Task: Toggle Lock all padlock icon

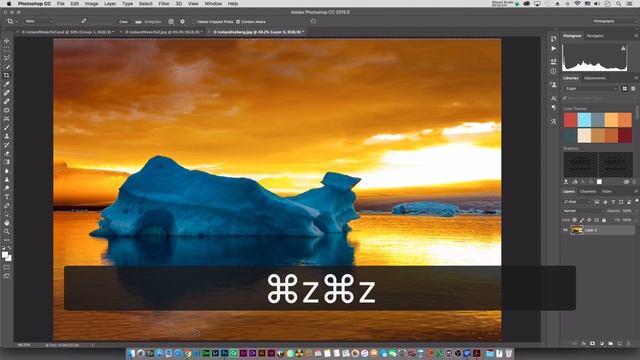Action: tap(604, 220)
